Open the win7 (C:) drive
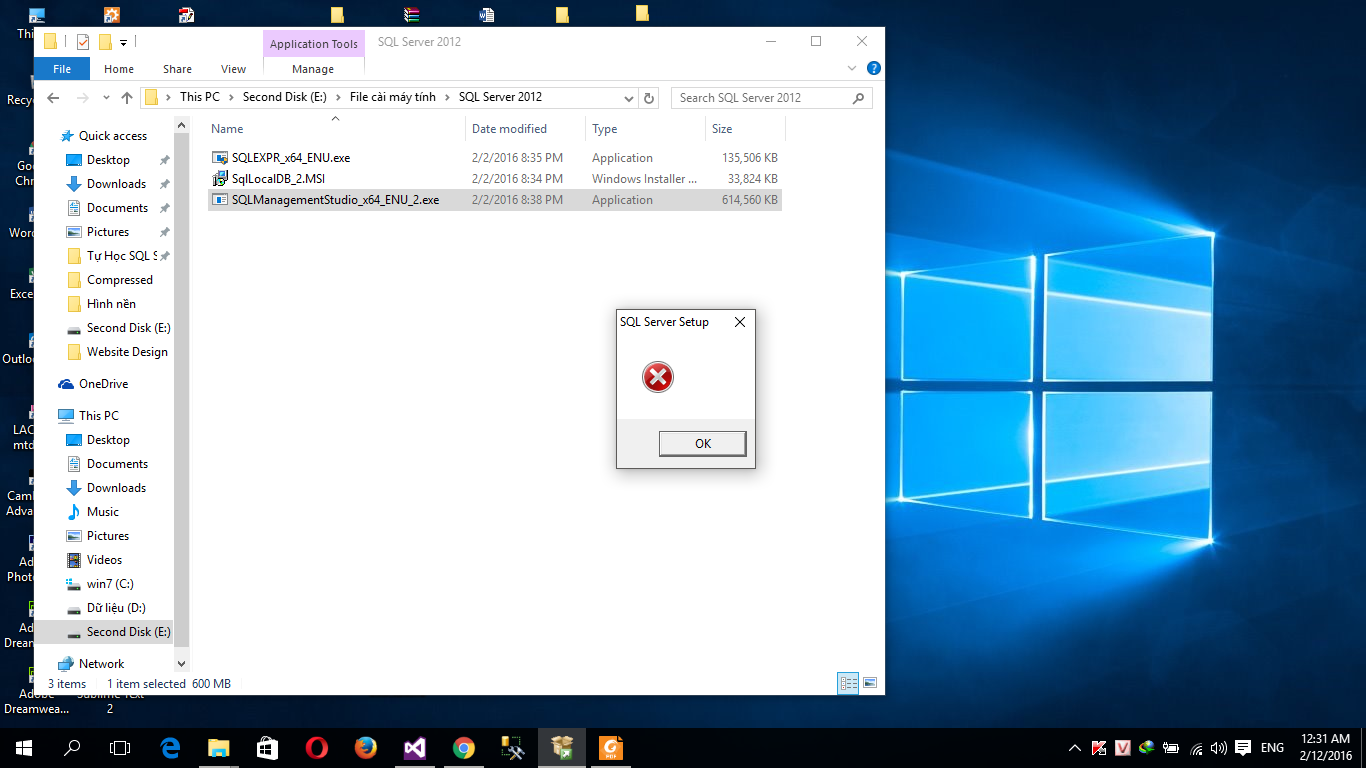The height and width of the screenshot is (768, 1366). (x=110, y=584)
